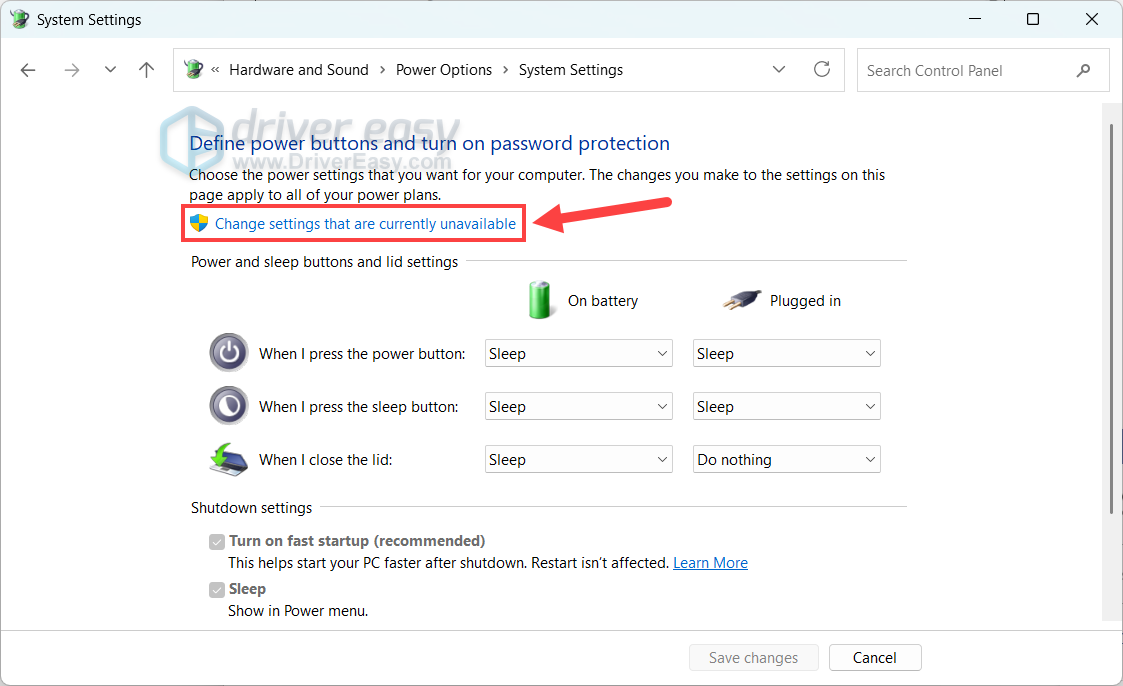Toggle Turn on fast startup checkbox
This screenshot has height=686, width=1123.
click(217, 541)
